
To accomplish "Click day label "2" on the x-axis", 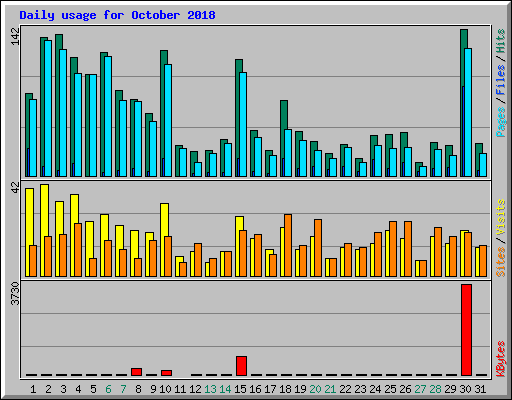I will click(x=48, y=389).
